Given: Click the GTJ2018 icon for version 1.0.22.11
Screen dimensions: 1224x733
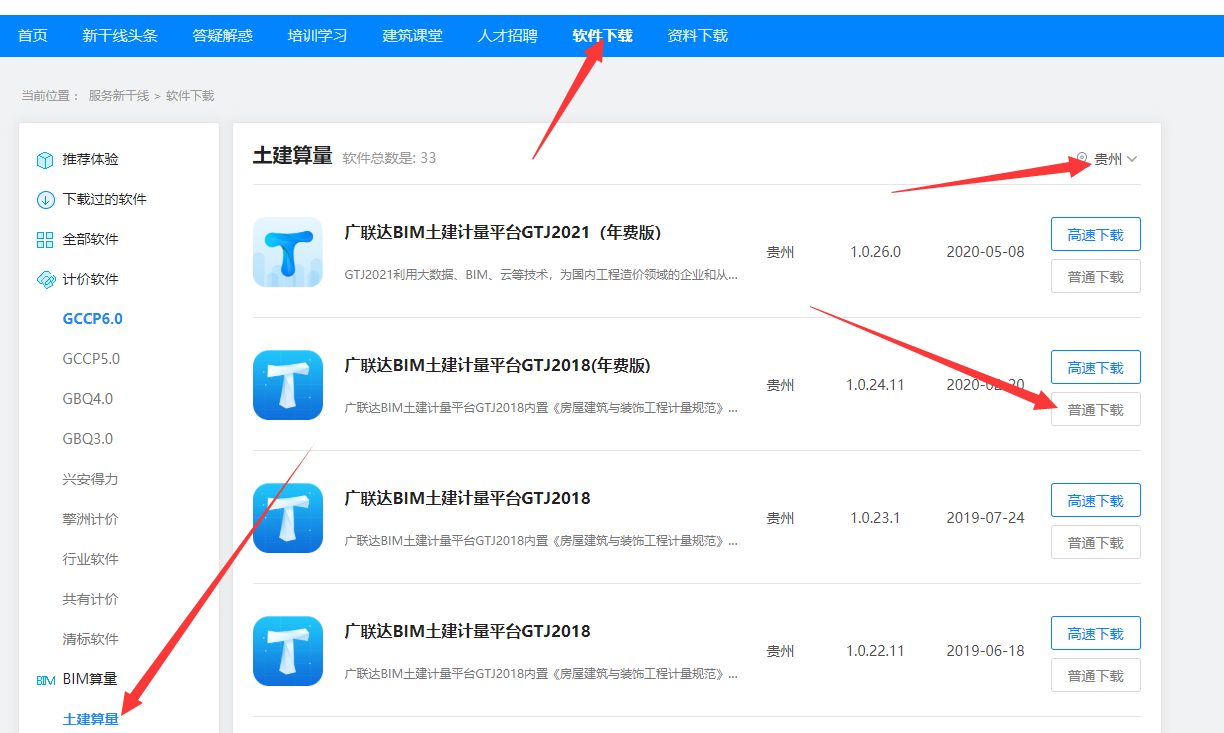Looking at the screenshot, I should [288, 651].
